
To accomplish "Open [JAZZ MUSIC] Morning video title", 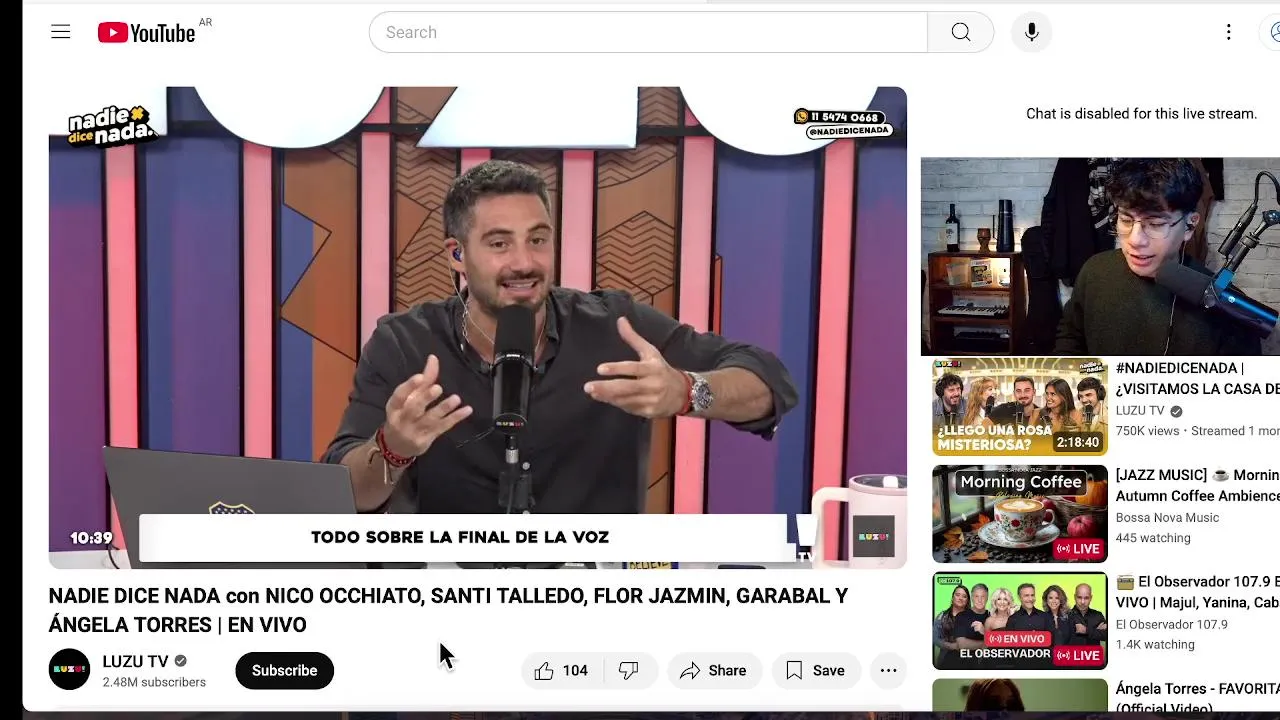I will click(x=1197, y=485).
